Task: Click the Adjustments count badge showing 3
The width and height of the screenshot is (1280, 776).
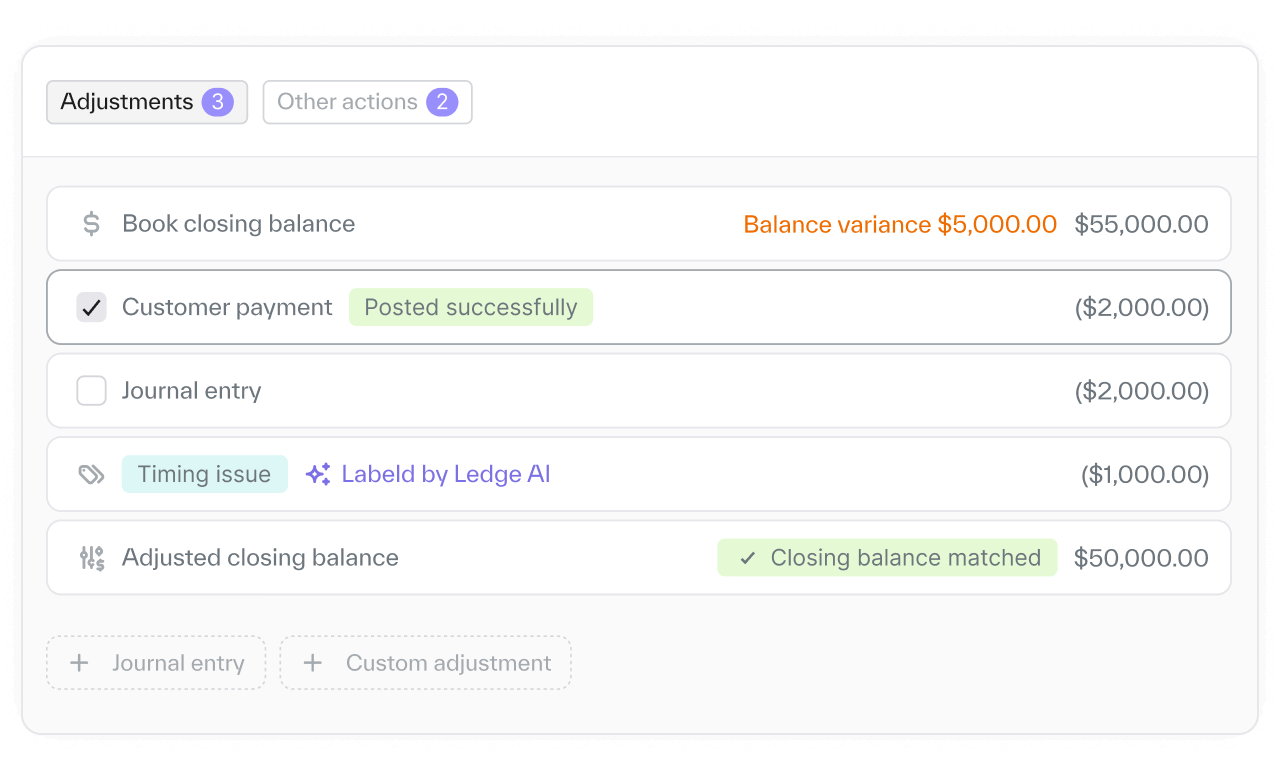Action: (x=217, y=102)
